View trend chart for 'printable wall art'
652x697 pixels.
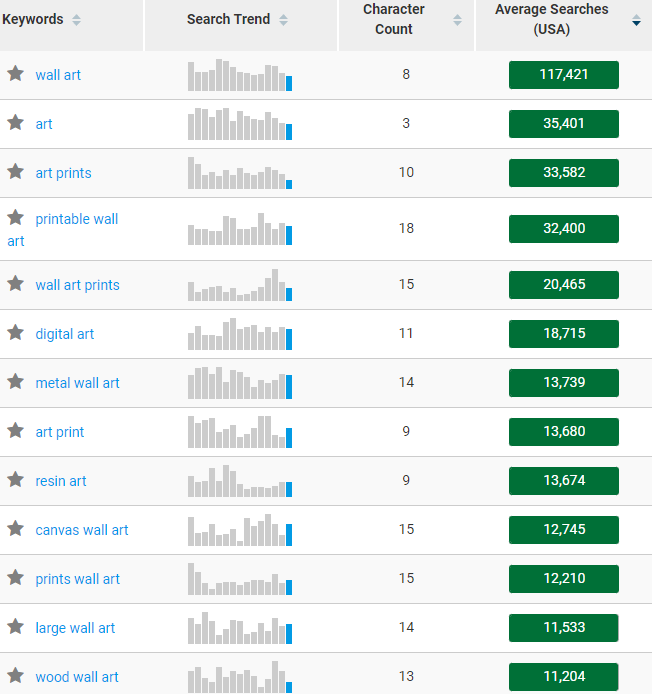pos(240,228)
